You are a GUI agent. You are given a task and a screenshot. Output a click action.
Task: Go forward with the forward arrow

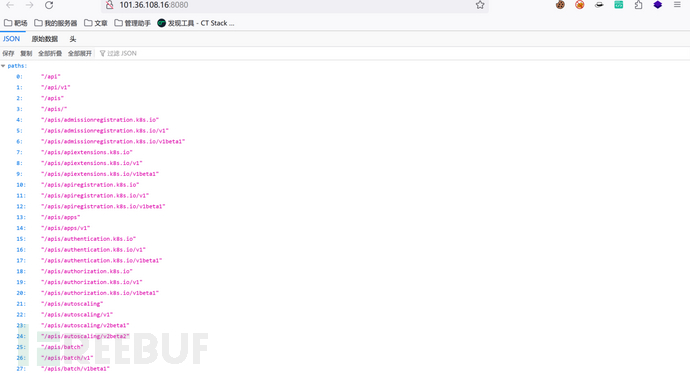click(x=29, y=5)
